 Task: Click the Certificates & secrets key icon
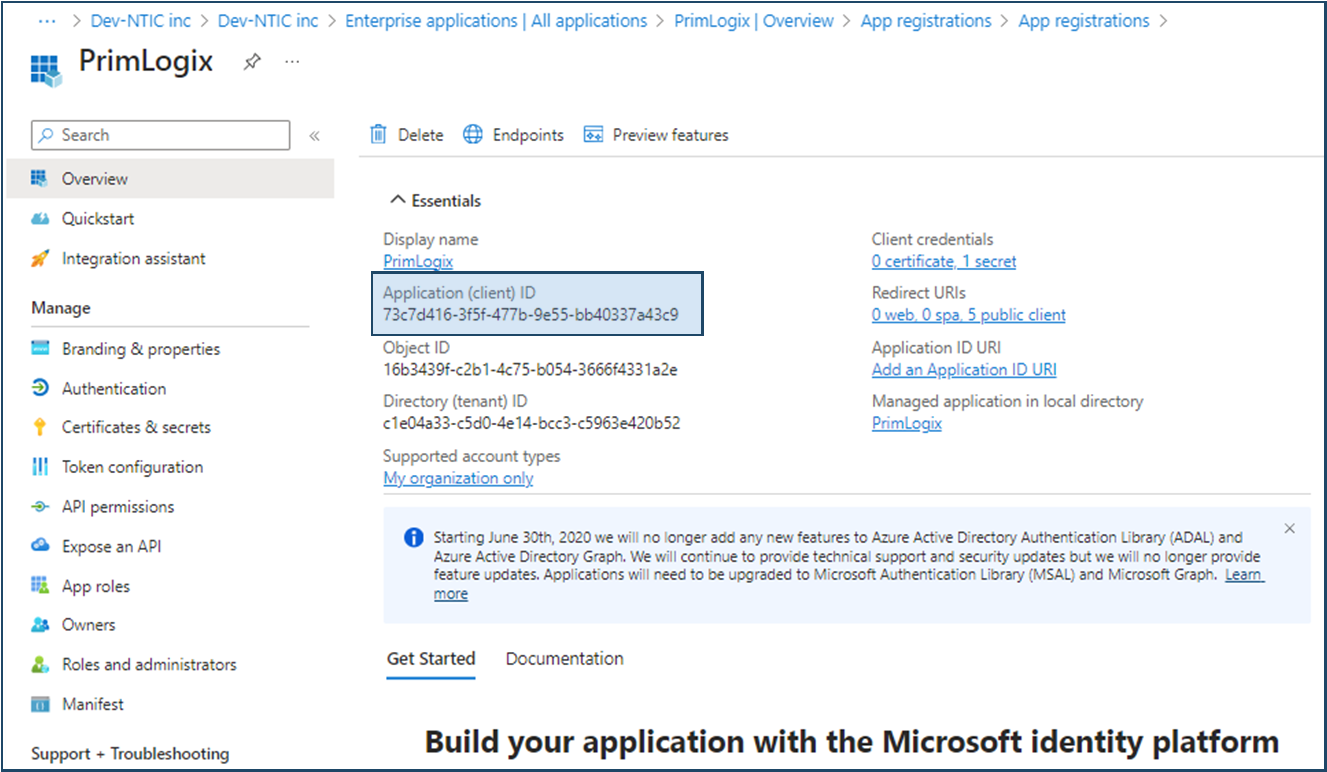coord(40,428)
